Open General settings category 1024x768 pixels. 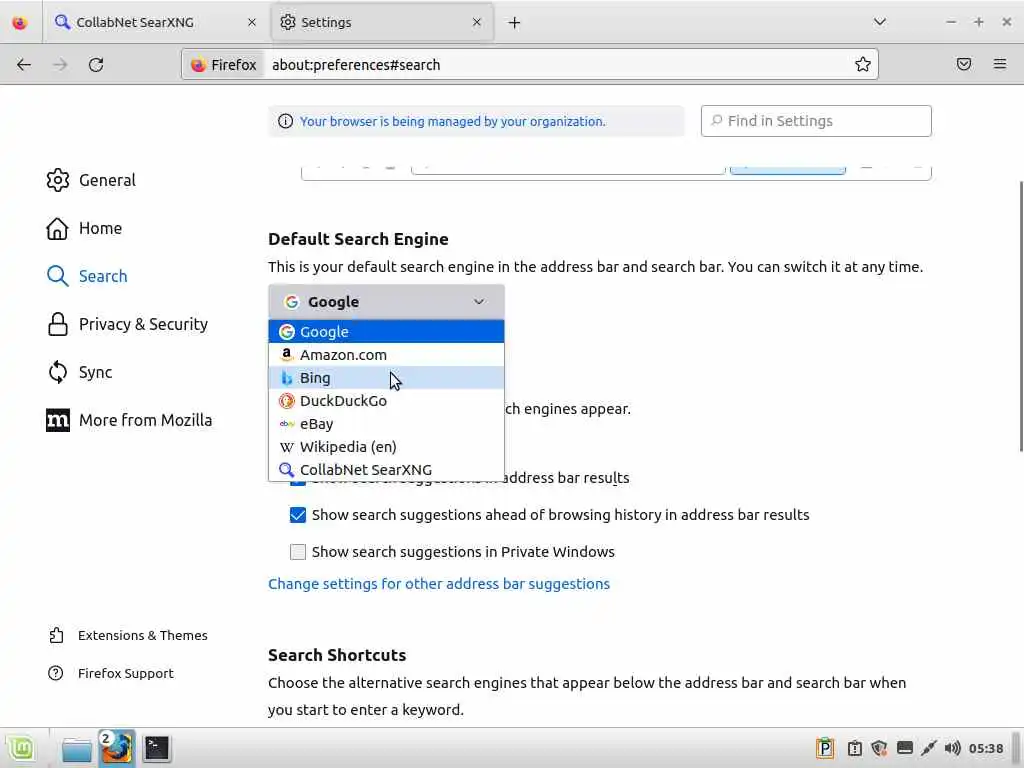[x=91, y=180]
